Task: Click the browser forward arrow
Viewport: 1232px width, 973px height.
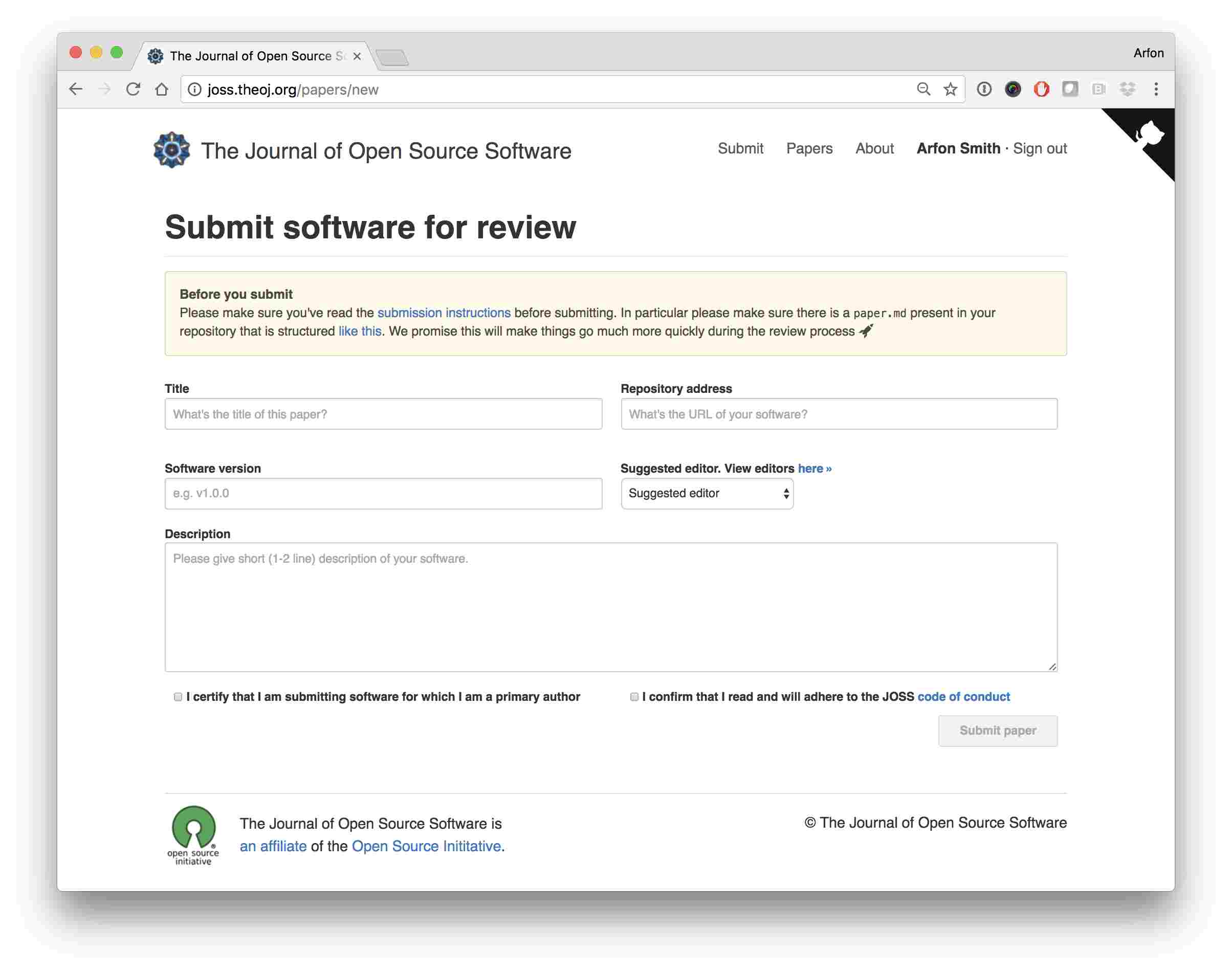Action: [x=104, y=90]
